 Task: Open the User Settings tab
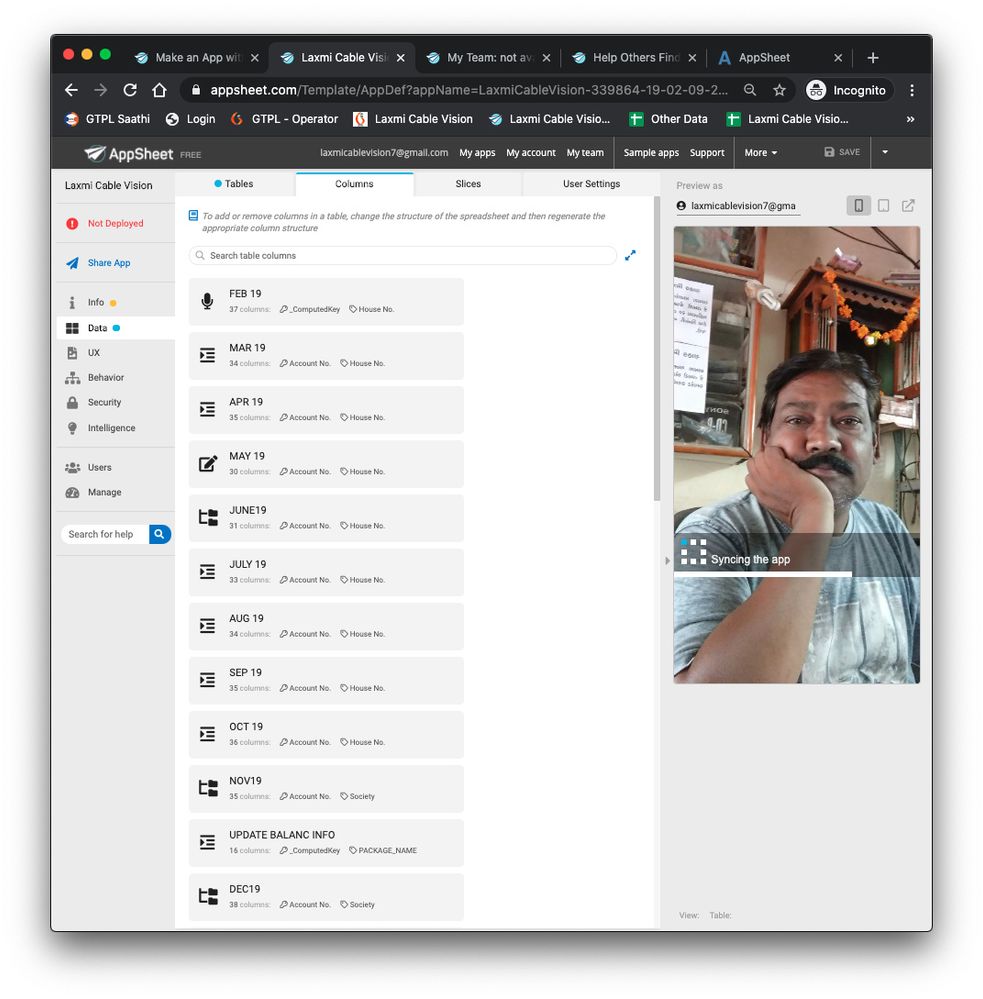click(x=591, y=183)
